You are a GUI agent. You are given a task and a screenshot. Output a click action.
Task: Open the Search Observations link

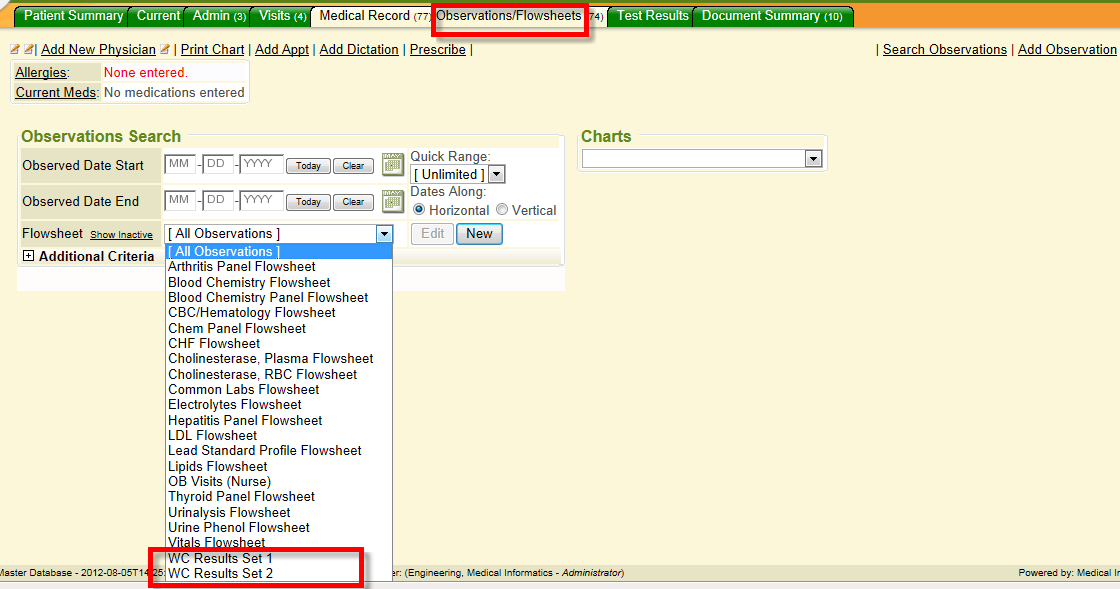[x=944, y=50]
